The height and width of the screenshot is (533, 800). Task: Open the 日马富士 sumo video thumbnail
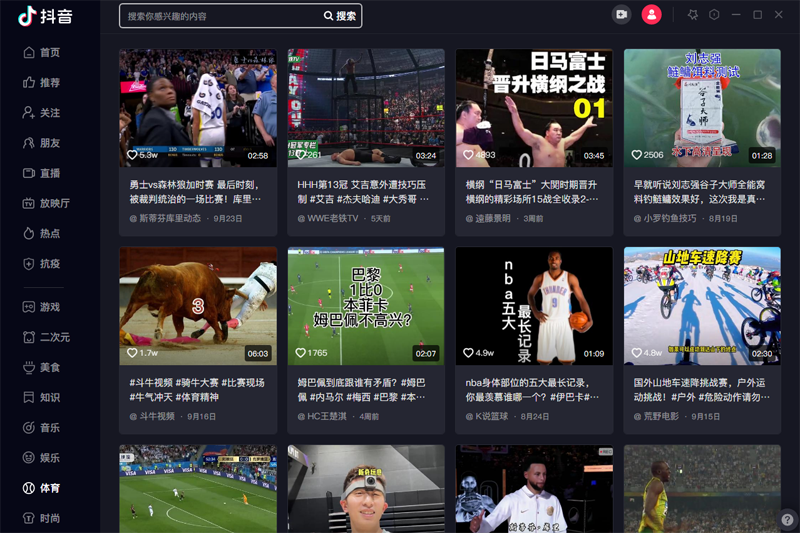pos(534,108)
